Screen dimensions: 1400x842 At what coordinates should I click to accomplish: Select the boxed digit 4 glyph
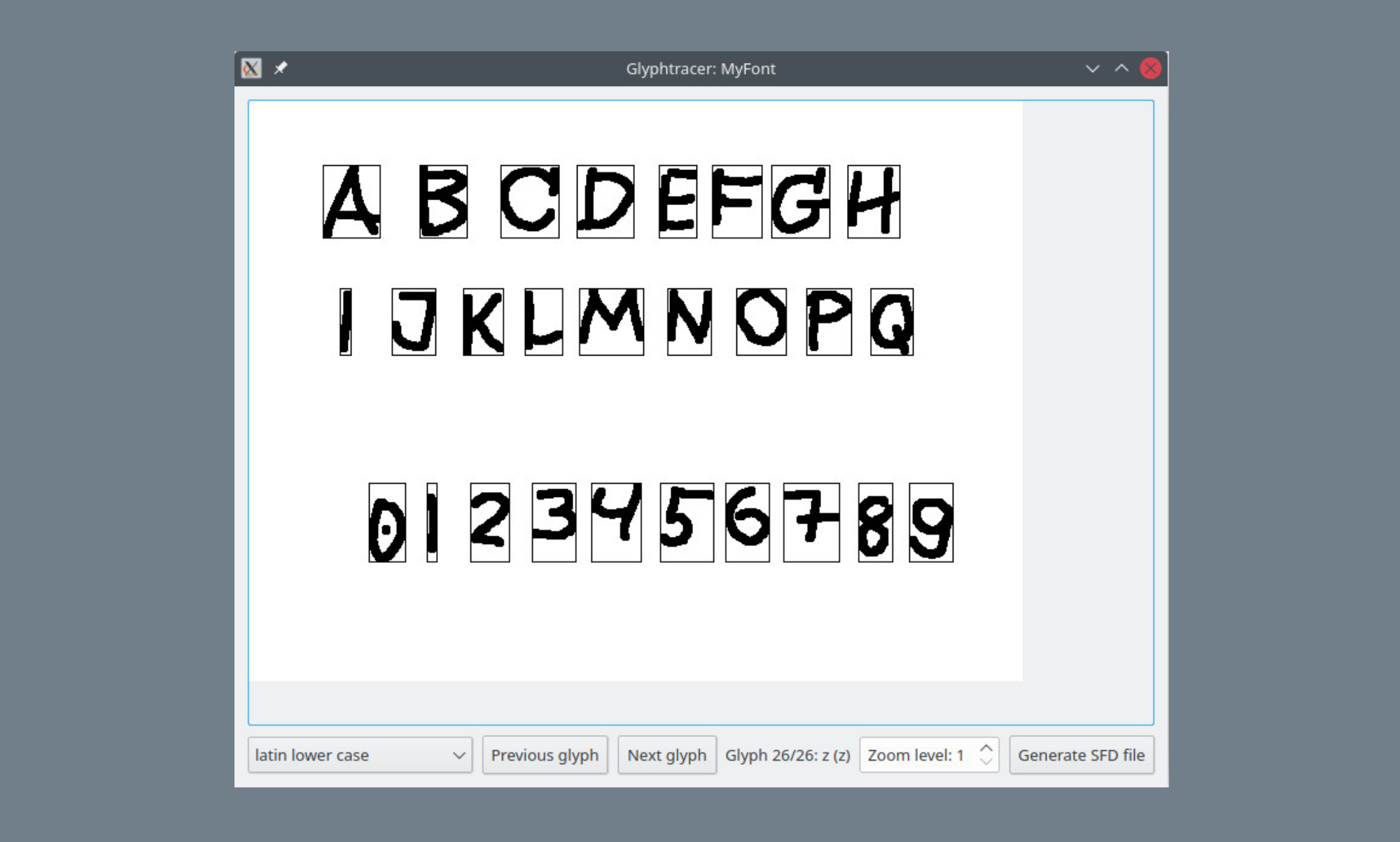(616, 522)
